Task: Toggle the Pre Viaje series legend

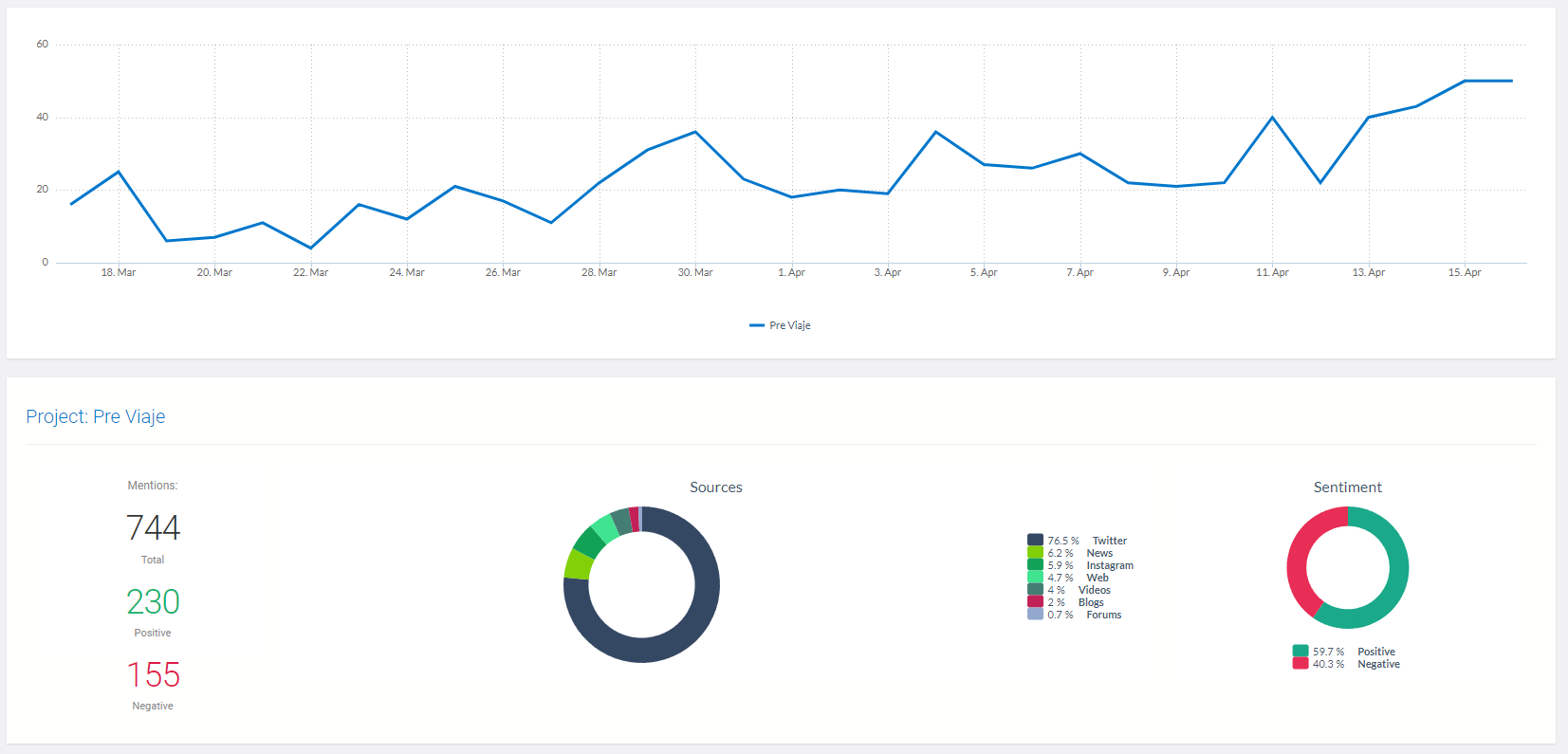Action: tap(781, 325)
